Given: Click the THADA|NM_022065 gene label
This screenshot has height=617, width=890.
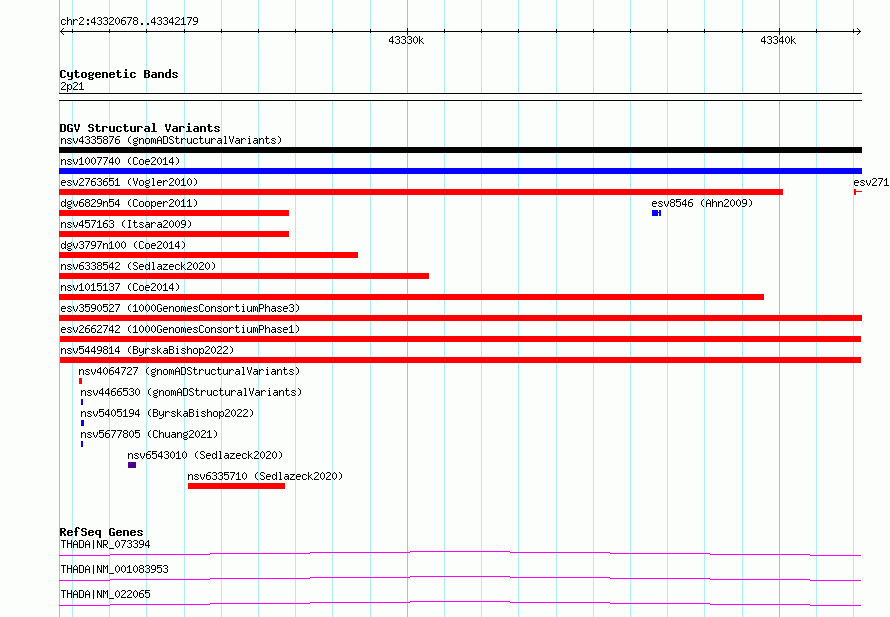Looking at the screenshot, I should coord(105,594).
